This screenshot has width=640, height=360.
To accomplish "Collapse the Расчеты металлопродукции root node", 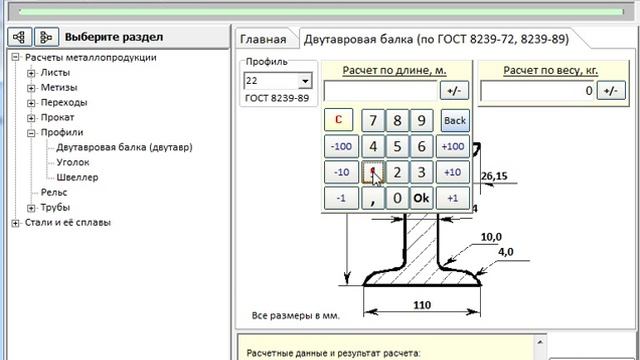I will [15, 58].
